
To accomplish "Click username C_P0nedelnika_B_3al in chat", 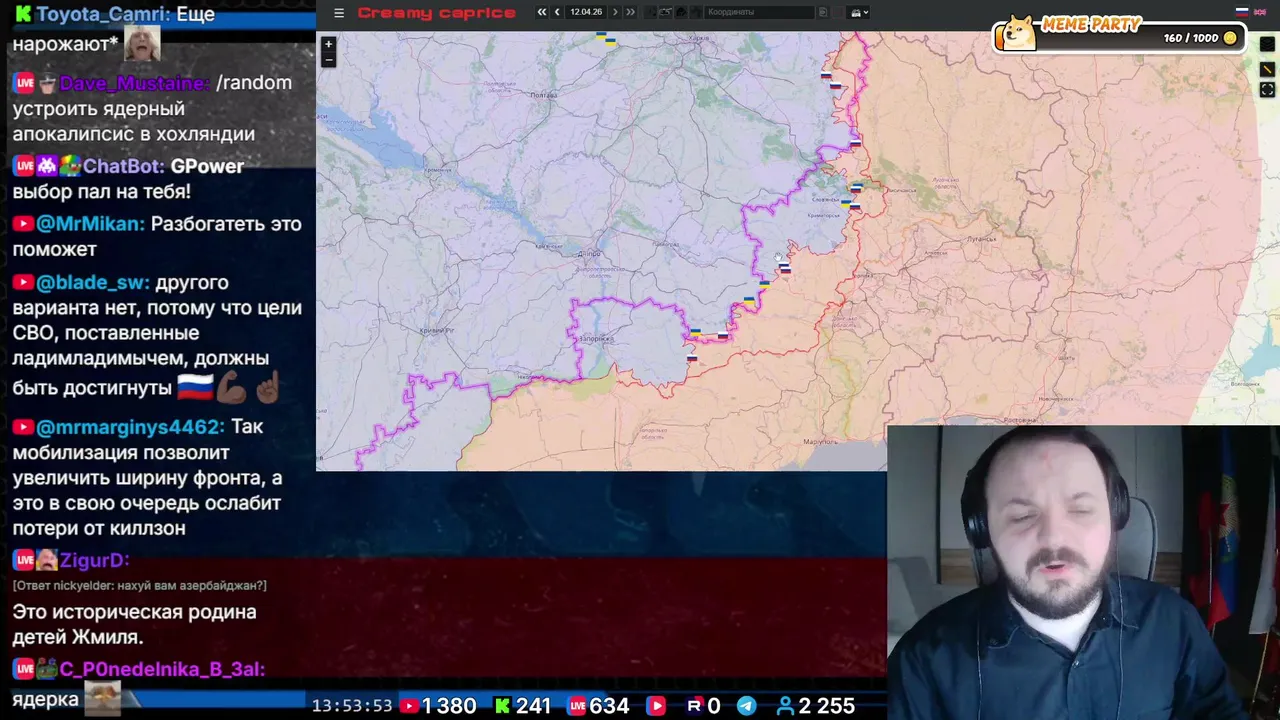I will pyautogui.click(x=162, y=669).
